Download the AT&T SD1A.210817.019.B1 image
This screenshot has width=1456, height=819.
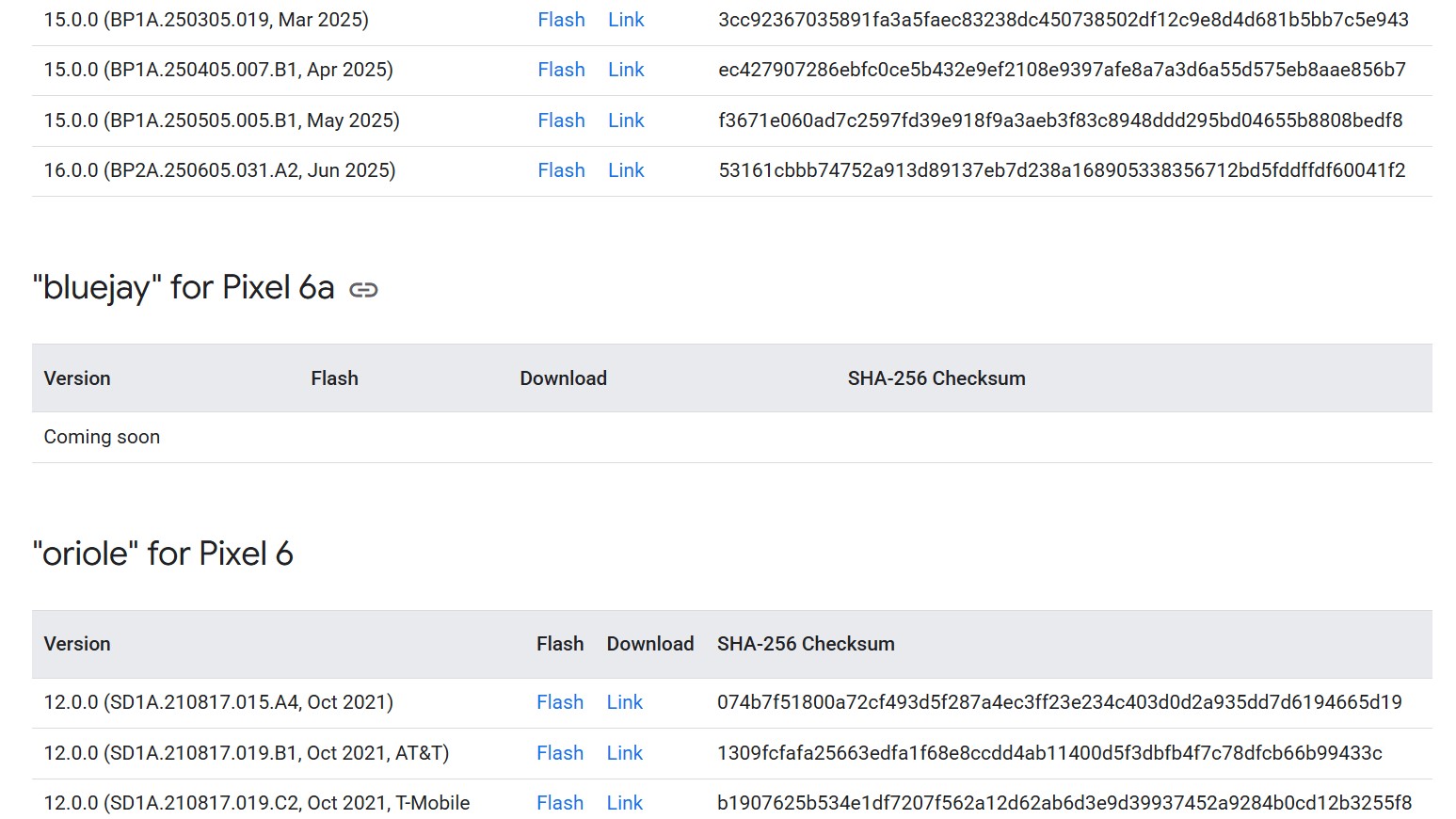624,753
